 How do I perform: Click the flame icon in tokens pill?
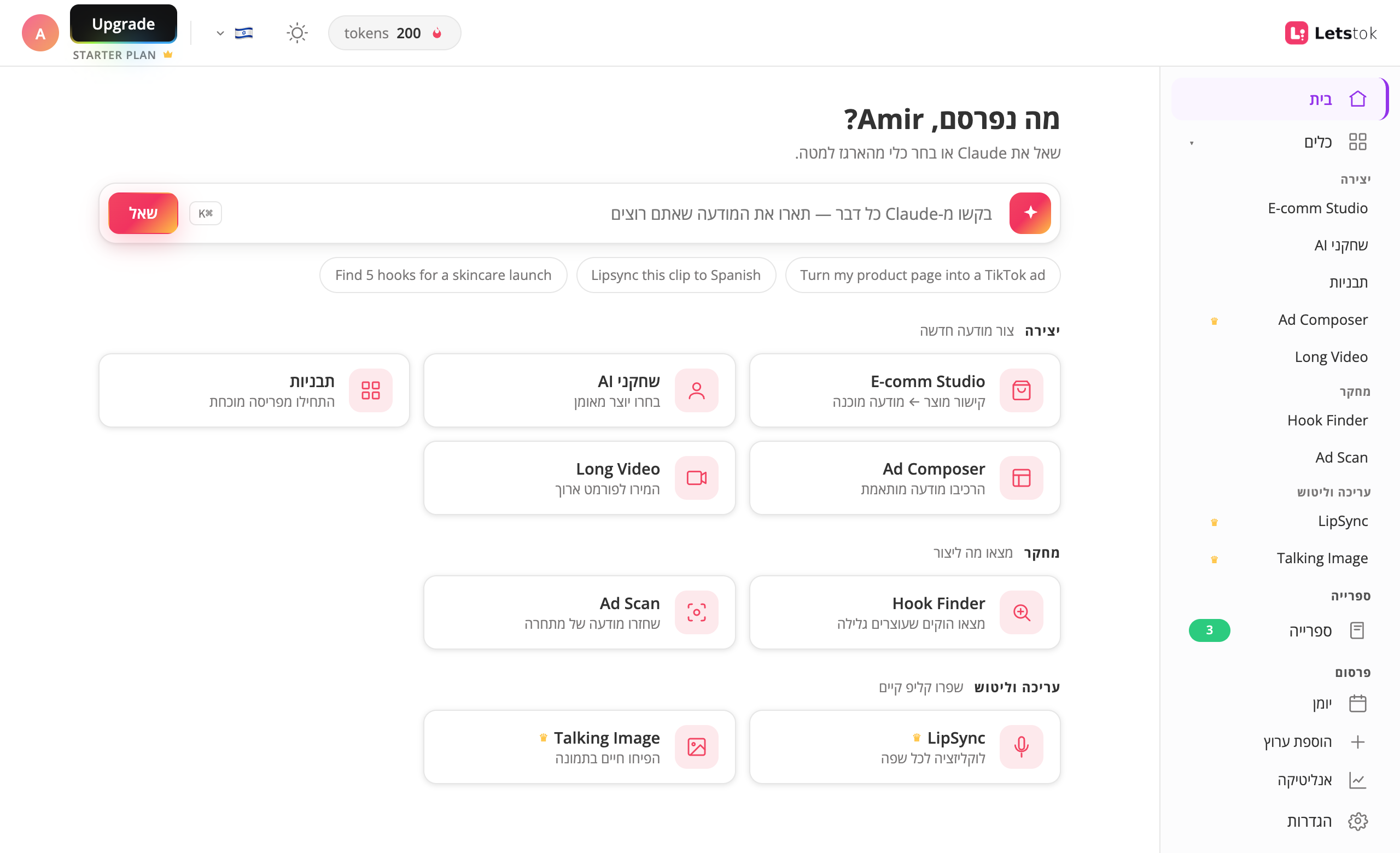tap(437, 33)
